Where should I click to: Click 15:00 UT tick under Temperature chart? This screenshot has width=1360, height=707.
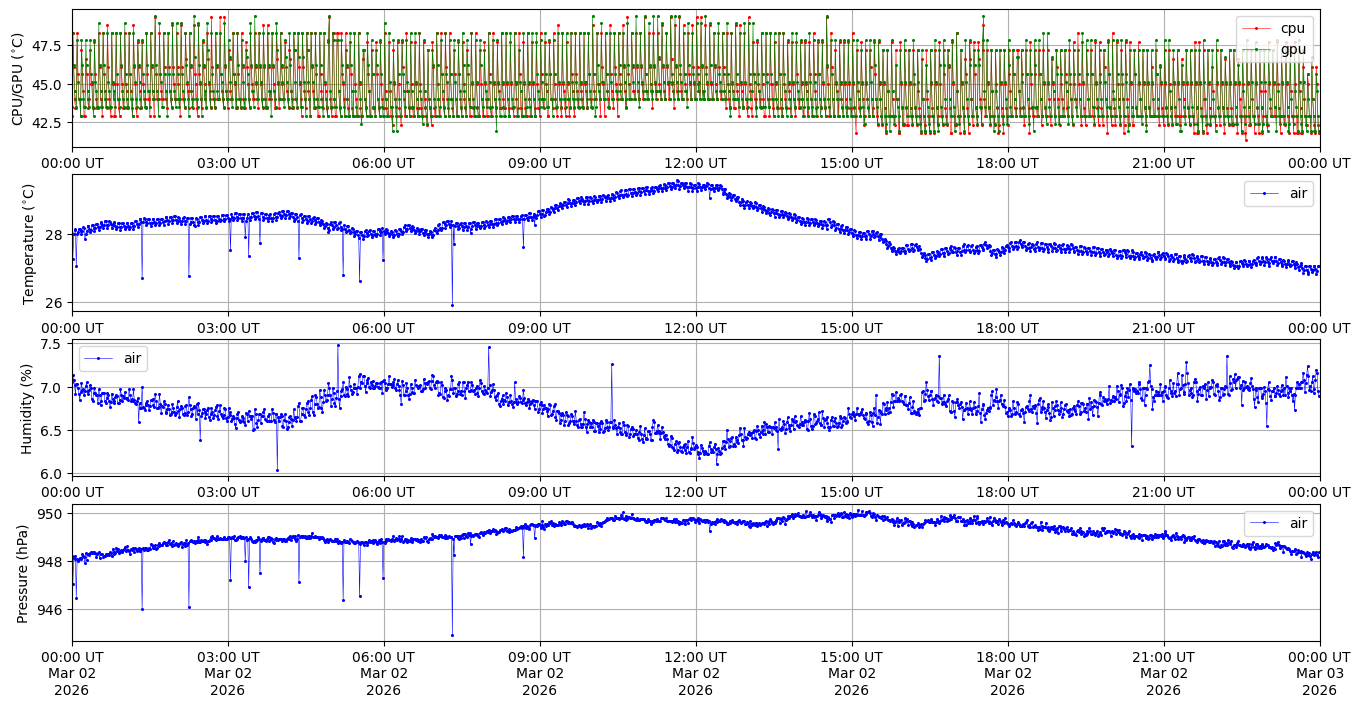851,328
